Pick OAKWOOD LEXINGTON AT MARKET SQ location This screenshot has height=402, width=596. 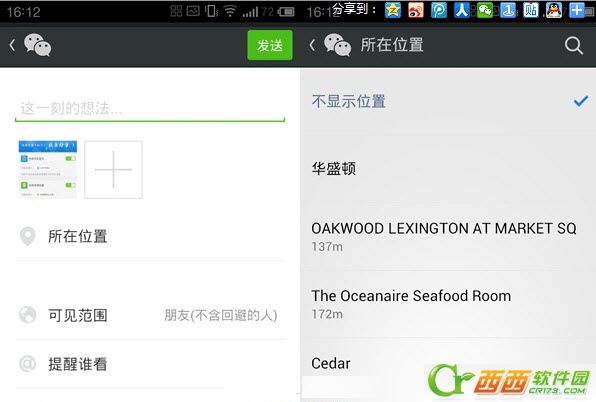click(x=448, y=236)
